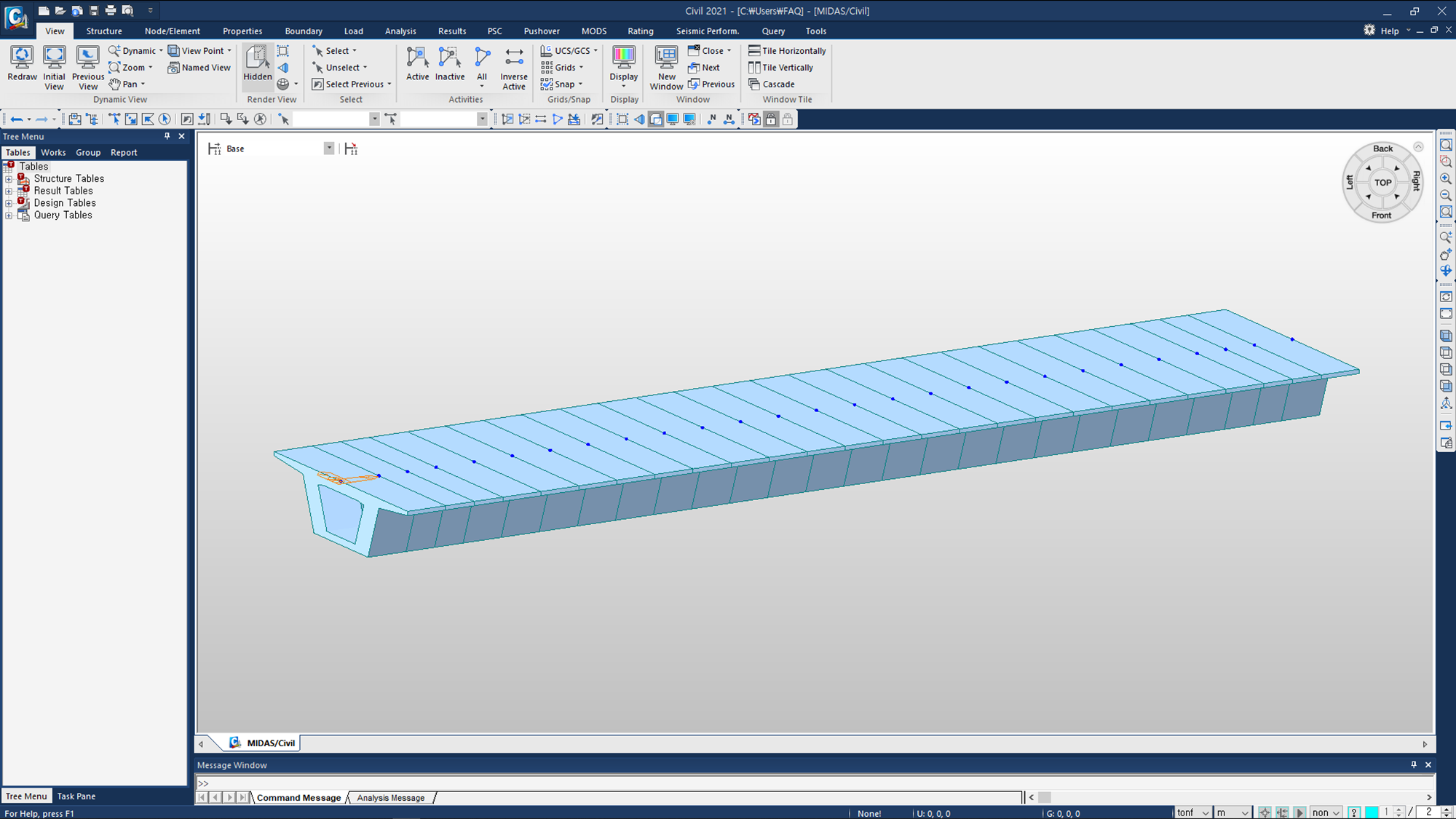The height and width of the screenshot is (819, 1456).
Task: Click Tile Vertically
Action: tap(780, 68)
